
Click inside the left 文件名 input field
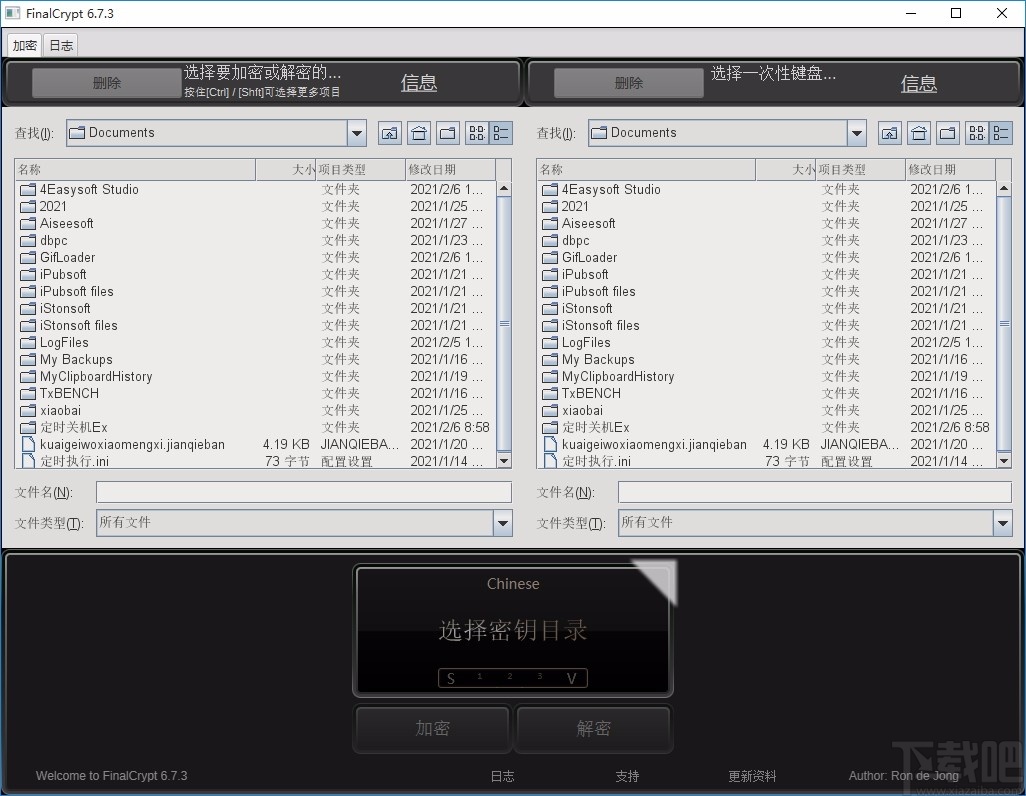[300, 491]
